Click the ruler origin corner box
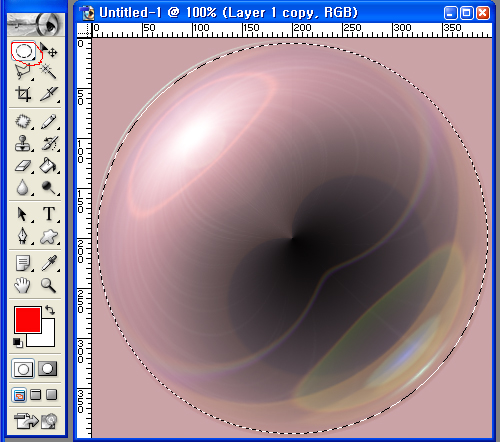 click(x=84, y=30)
